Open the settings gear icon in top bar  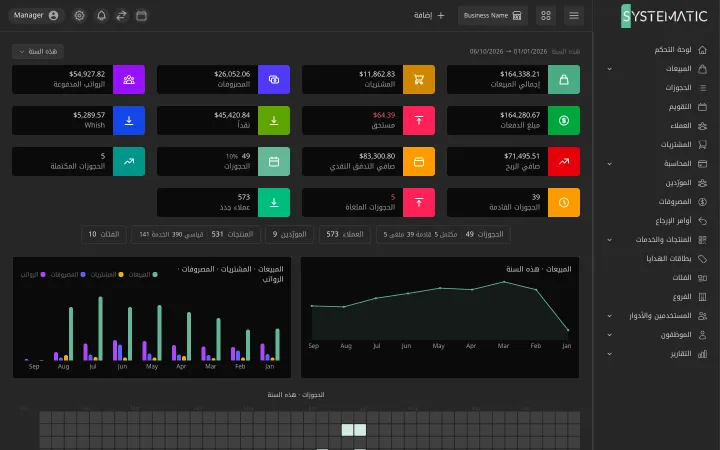click(x=79, y=16)
